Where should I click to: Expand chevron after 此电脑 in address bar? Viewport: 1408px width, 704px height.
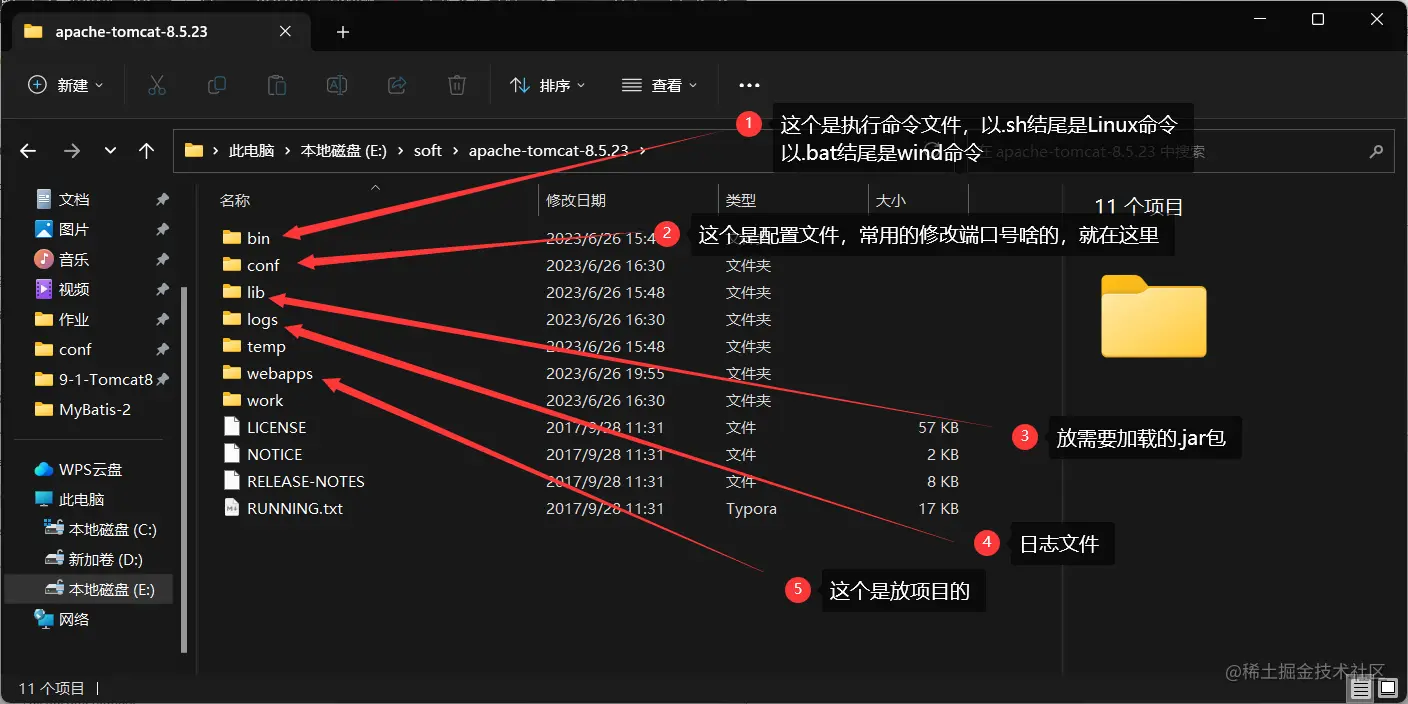287,151
